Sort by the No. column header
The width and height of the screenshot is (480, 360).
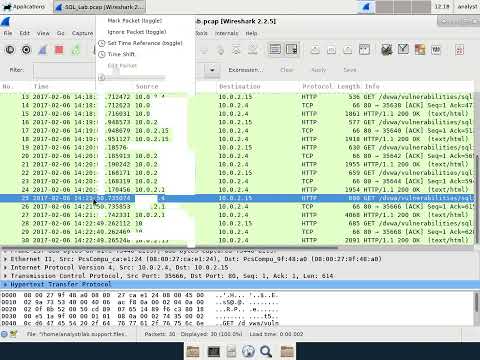click(x=16, y=86)
